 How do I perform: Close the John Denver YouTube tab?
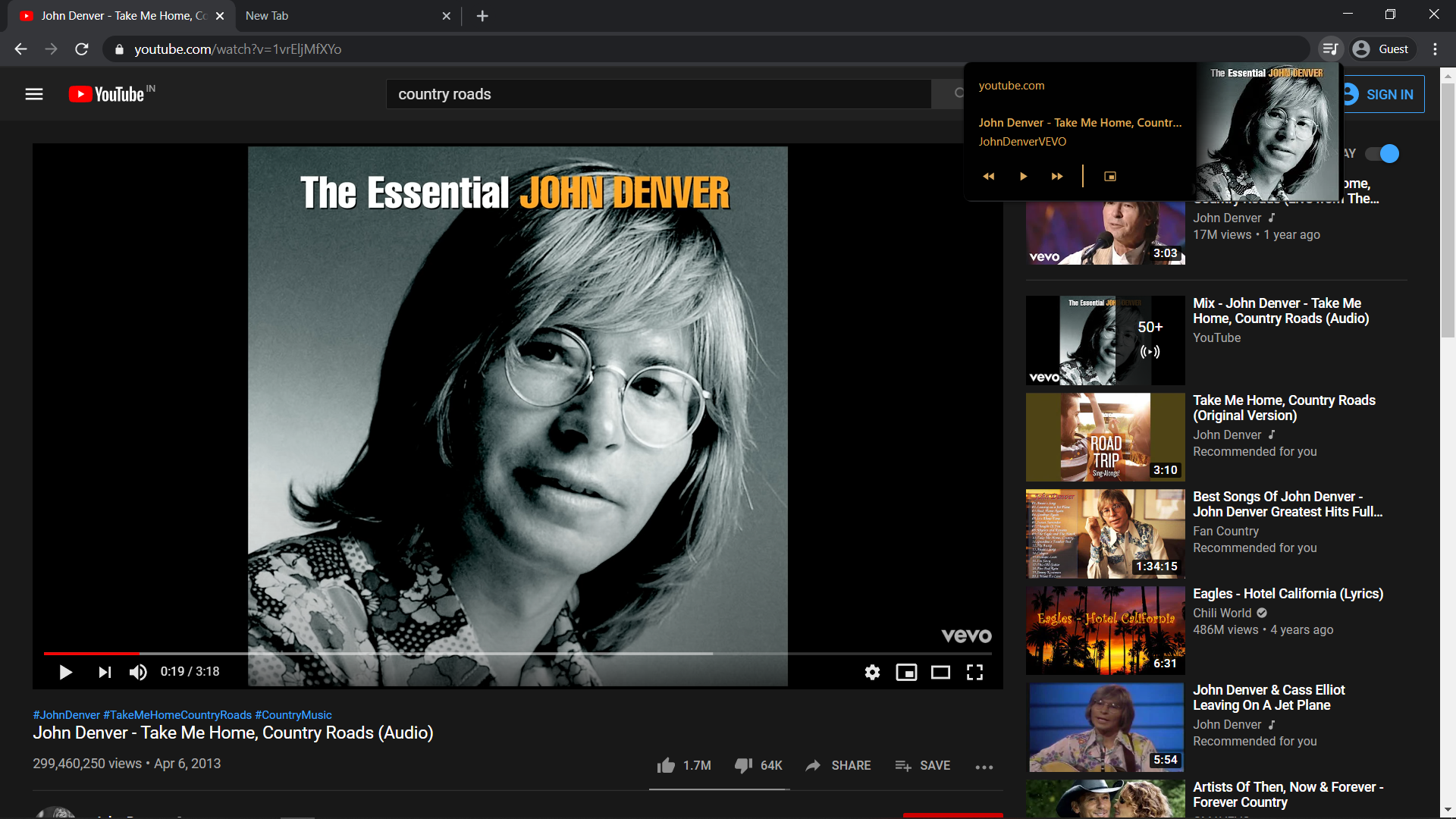click(x=220, y=16)
